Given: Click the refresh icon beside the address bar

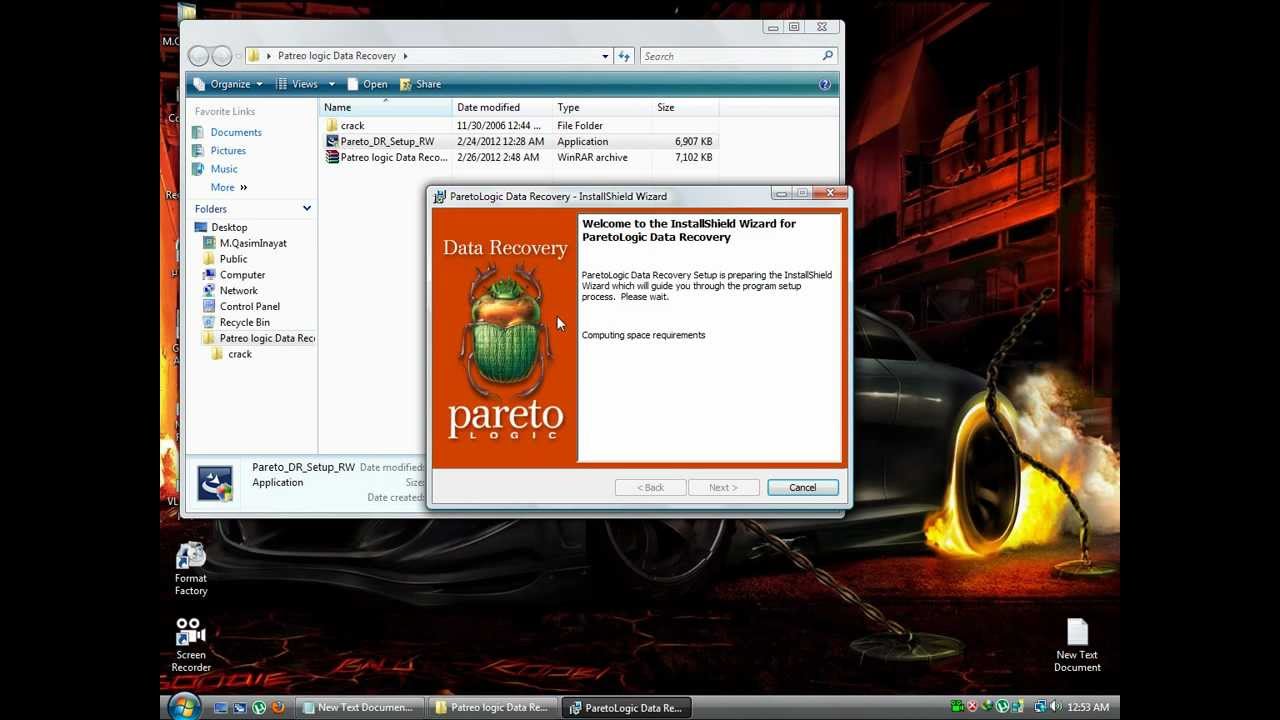Looking at the screenshot, I should (x=624, y=56).
